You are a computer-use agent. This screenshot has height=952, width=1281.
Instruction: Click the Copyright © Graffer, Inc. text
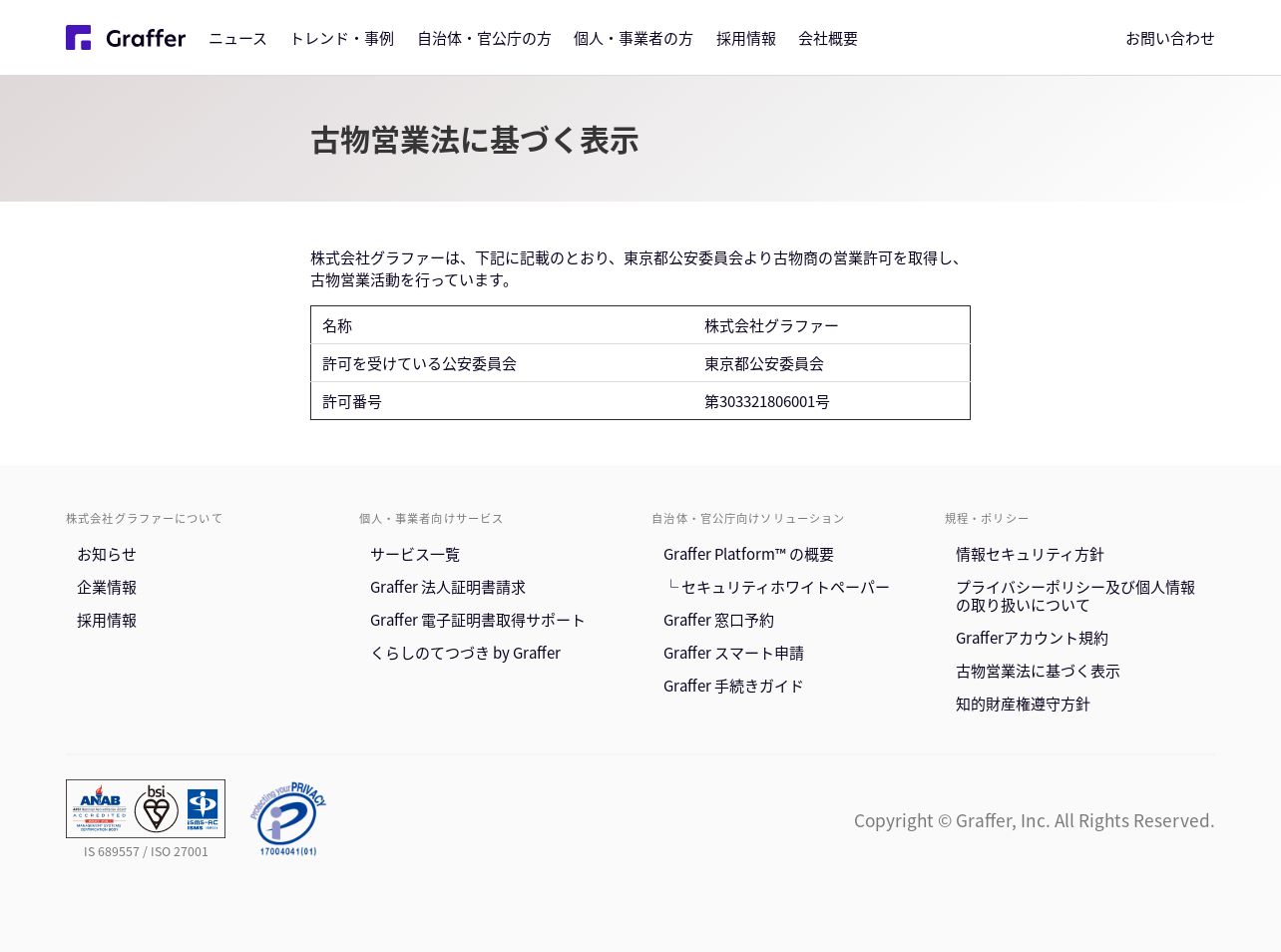coord(1034,820)
